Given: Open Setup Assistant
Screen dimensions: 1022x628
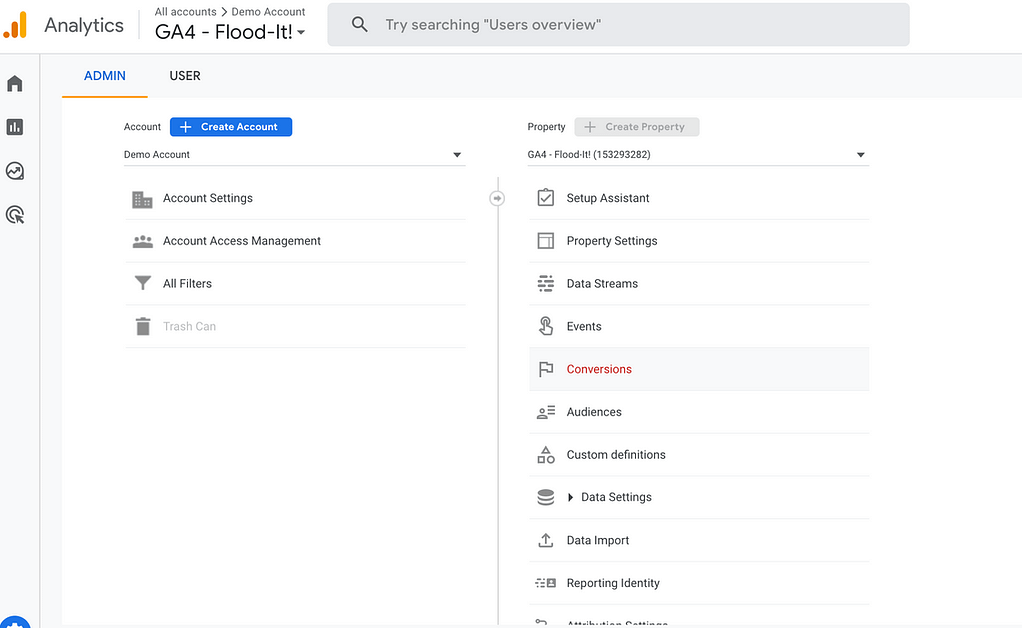Looking at the screenshot, I should click(x=699, y=198).
